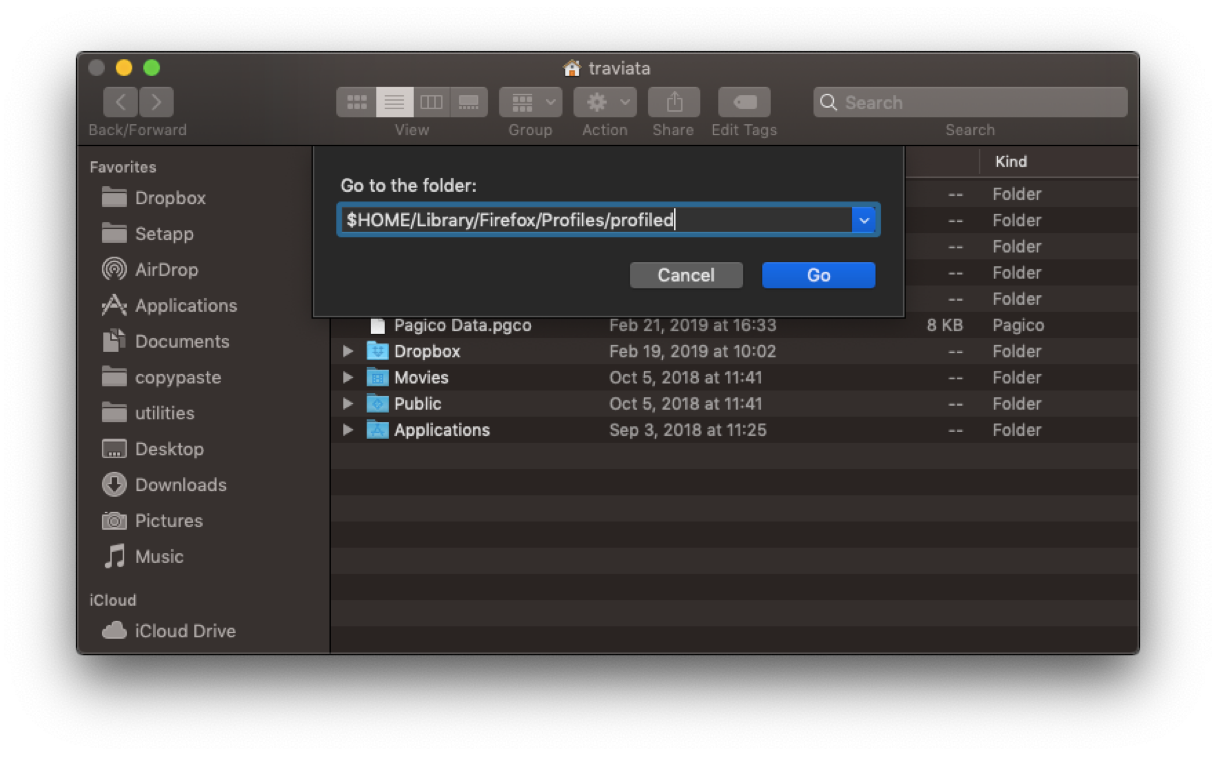Go forward with the Forward arrow
The width and height of the screenshot is (1216, 760).
(x=156, y=102)
